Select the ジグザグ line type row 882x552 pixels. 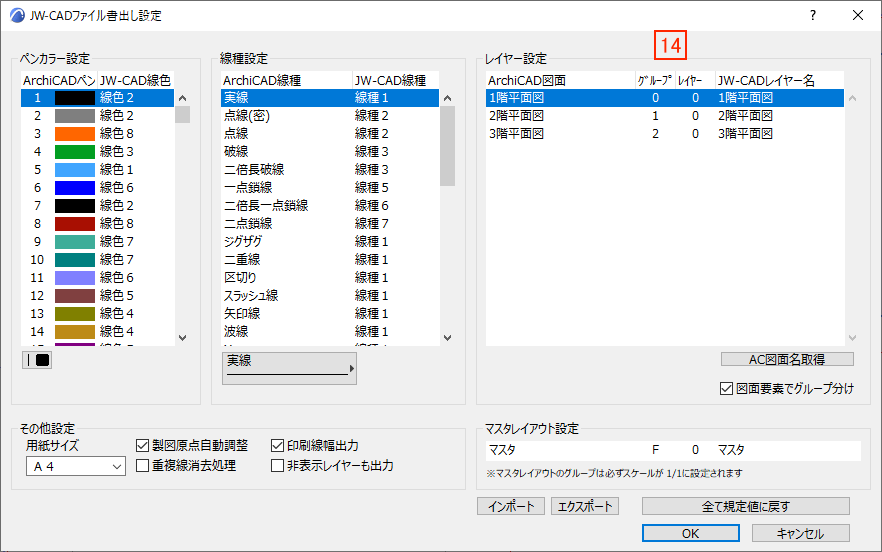pos(330,242)
